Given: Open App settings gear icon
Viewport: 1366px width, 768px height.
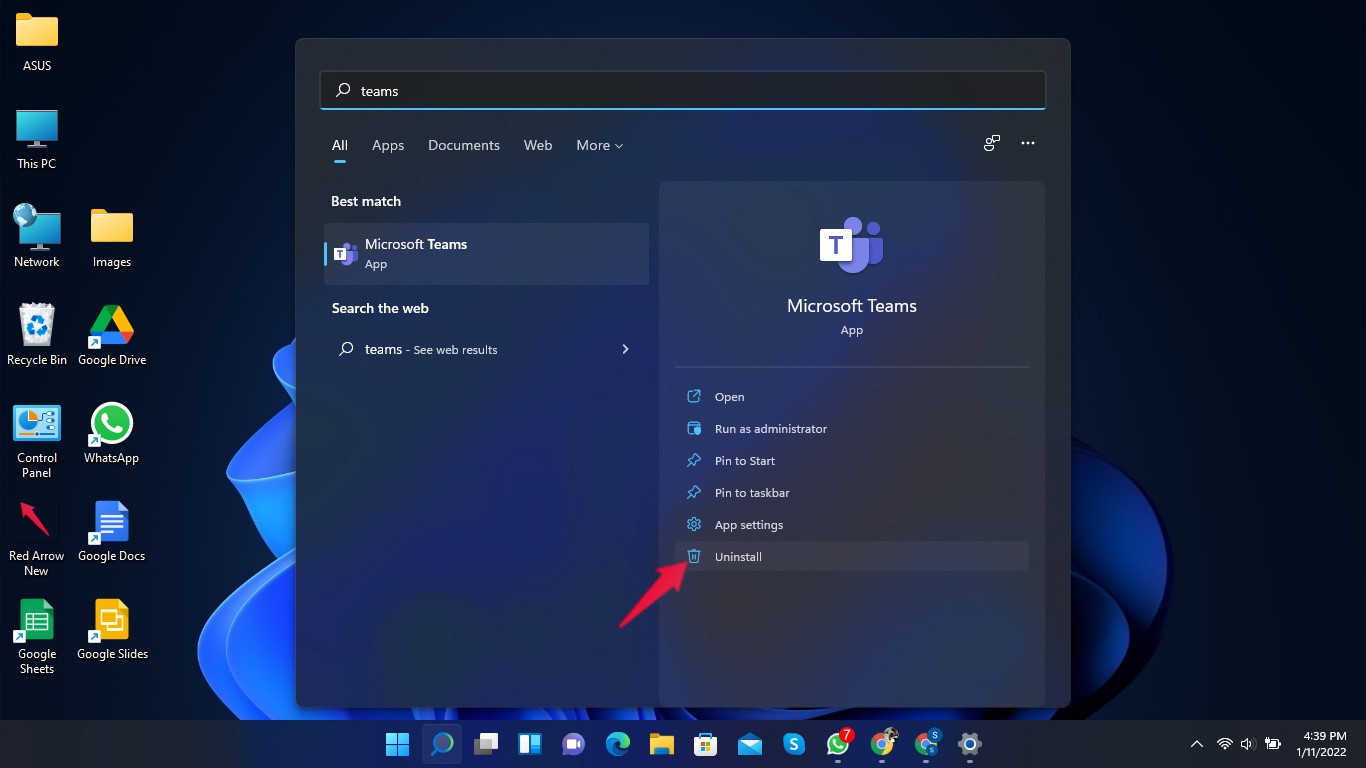Looking at the screenshot, I should point(694,525).
